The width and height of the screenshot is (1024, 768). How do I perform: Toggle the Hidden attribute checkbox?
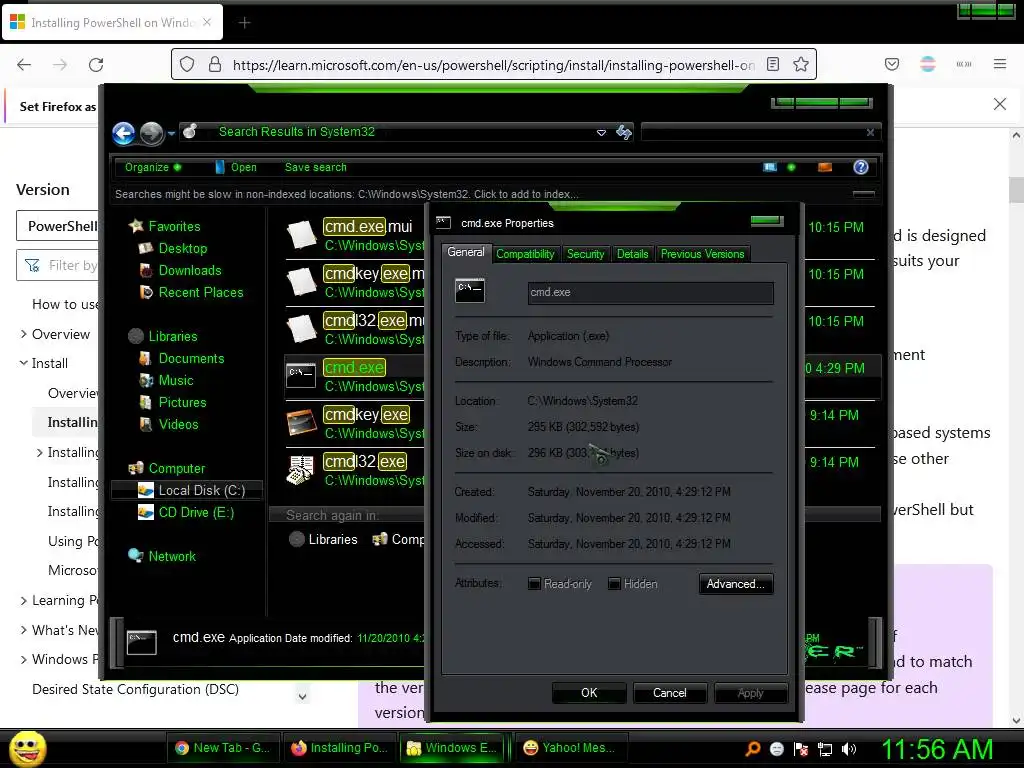(614, 584)
